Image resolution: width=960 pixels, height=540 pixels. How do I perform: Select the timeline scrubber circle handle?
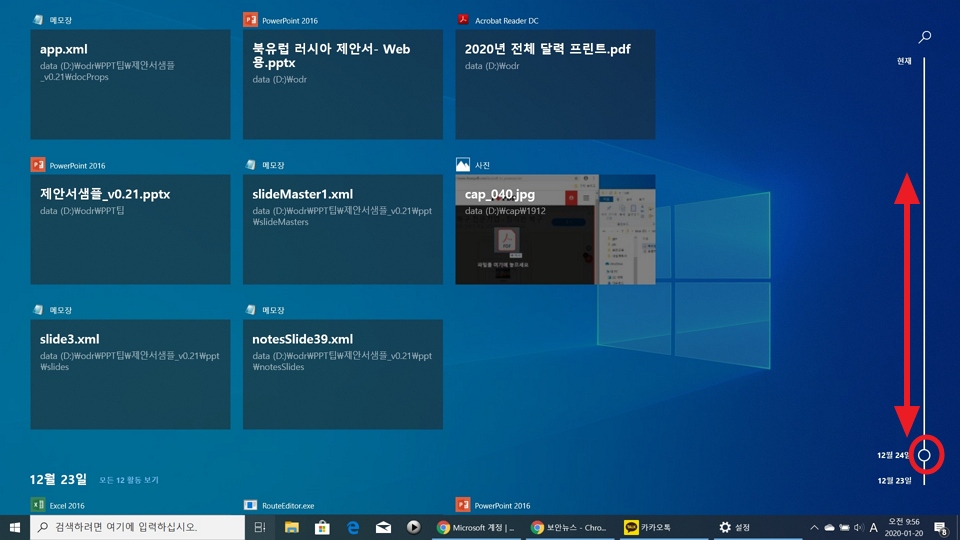click(x=924, y=455)
